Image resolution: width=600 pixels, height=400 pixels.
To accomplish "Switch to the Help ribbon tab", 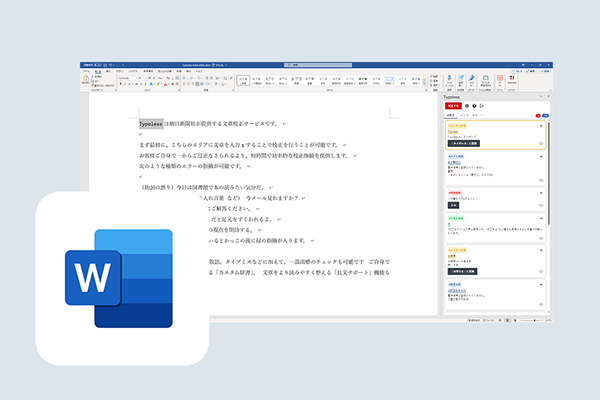I will tap(199, 71).
